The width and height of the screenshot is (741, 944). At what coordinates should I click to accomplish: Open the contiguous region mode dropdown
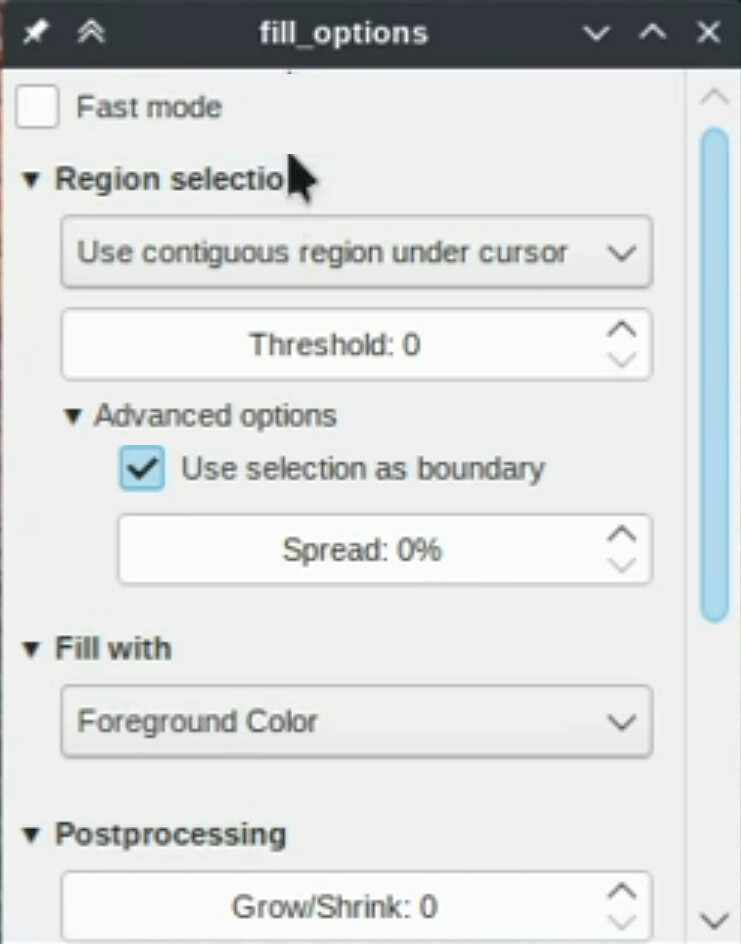pyautogui.click(x=357, y=253)
